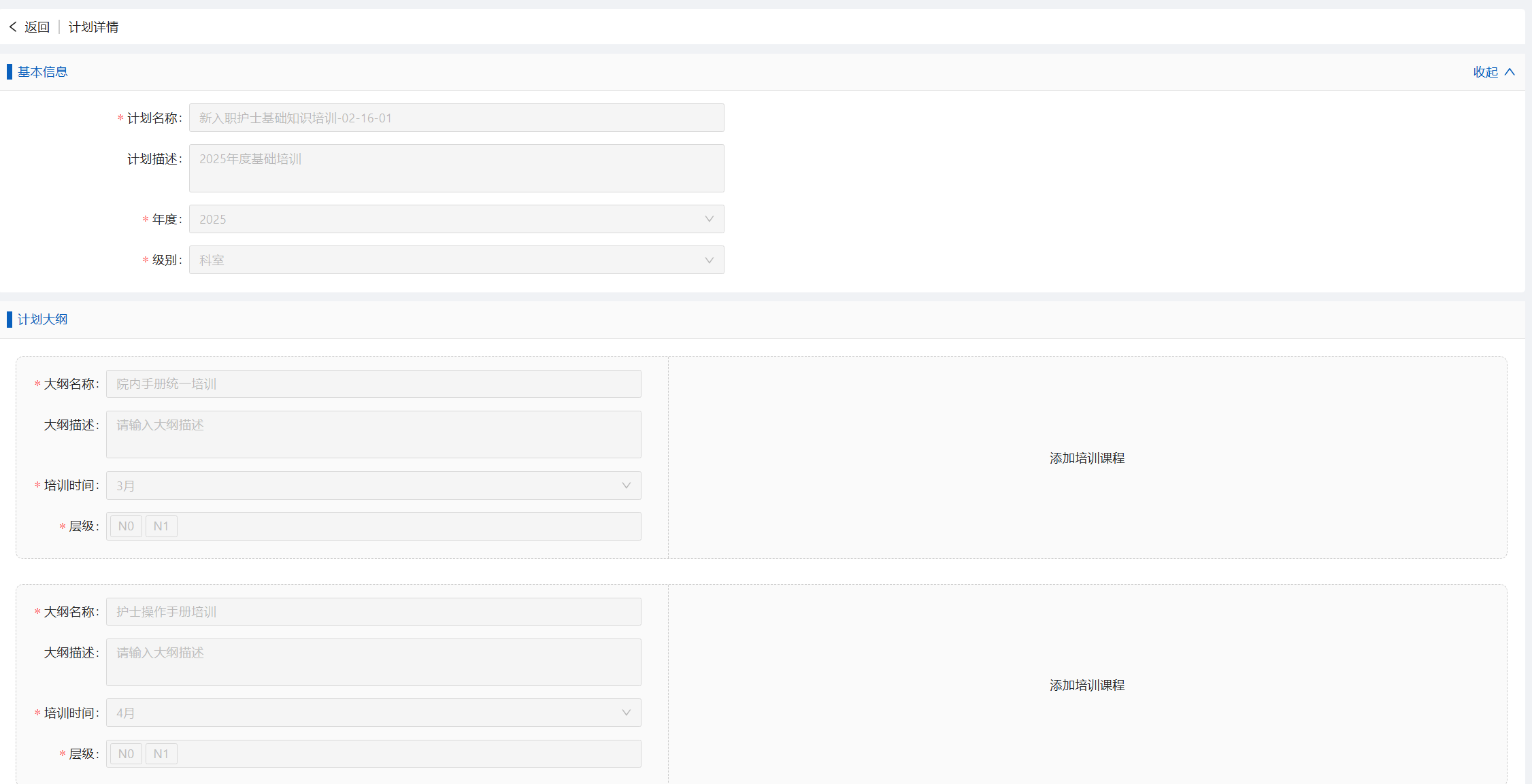The image size is (1532, 784).
Task: Collapse section via the 收起 chevron icon
Action: [x=1510, y=72]
